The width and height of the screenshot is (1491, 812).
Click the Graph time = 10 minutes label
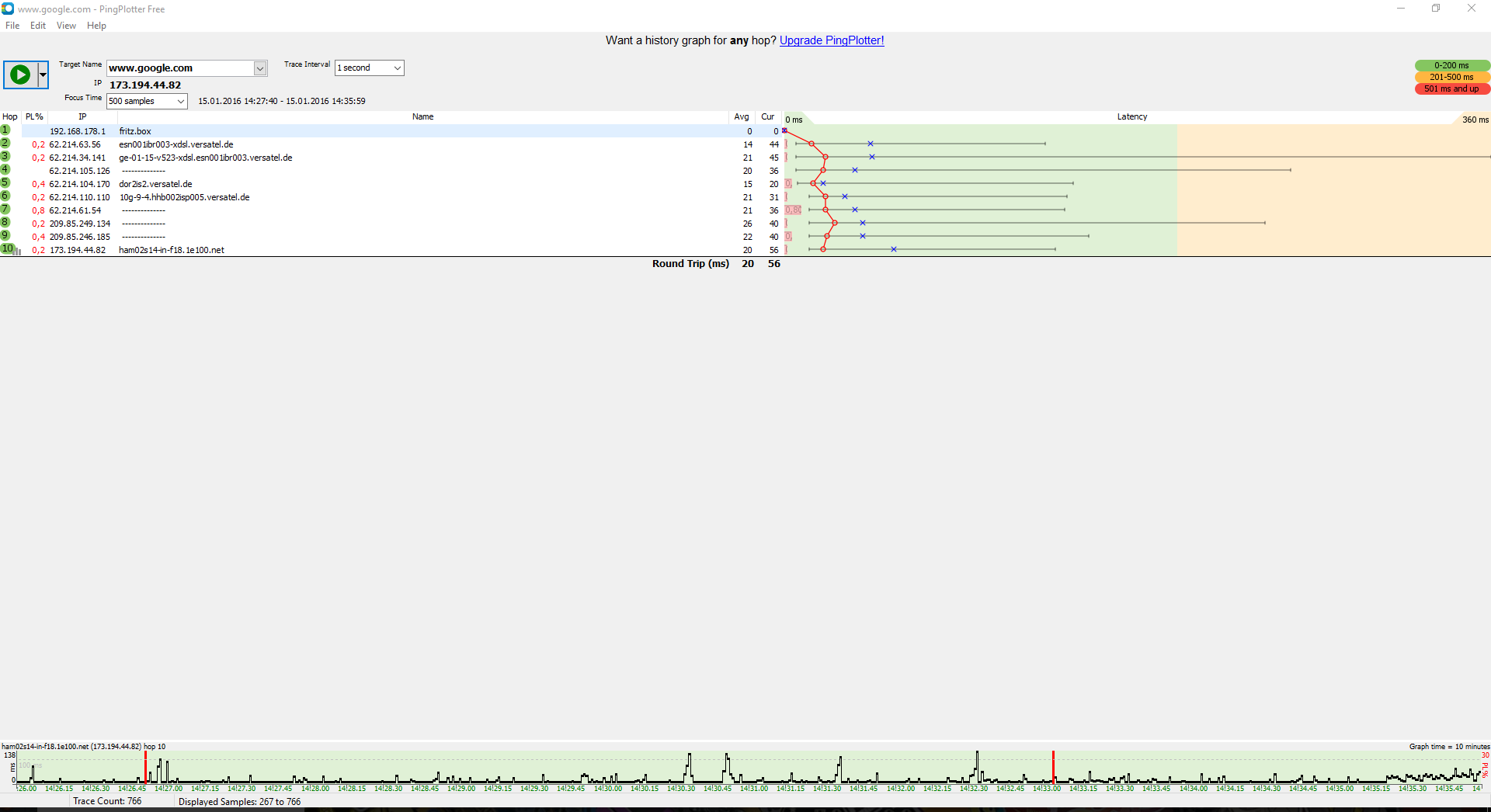tap(1449, 746)
